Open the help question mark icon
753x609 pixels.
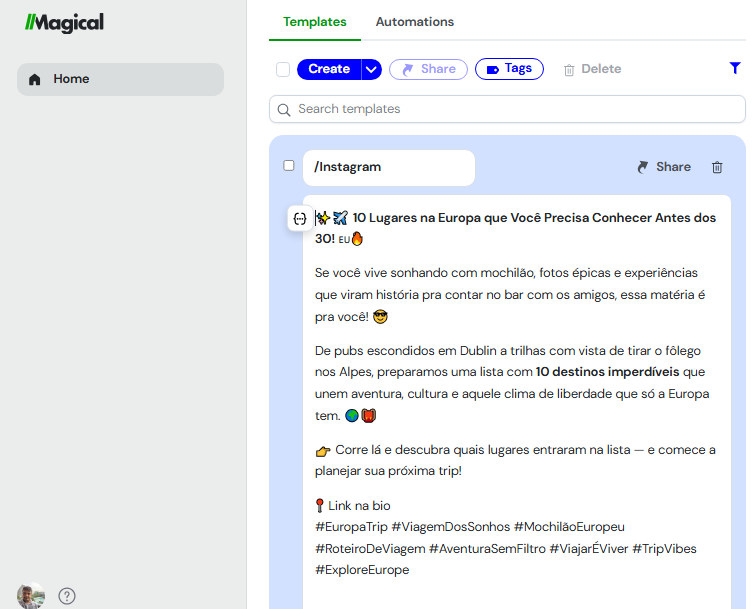pos(67,596)
